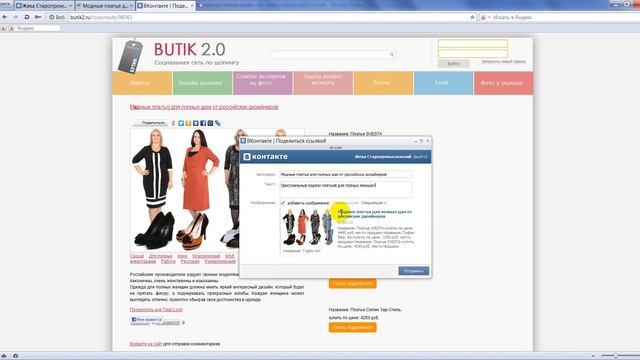Click the 'Поделиться...' share button

click(150, 123)
